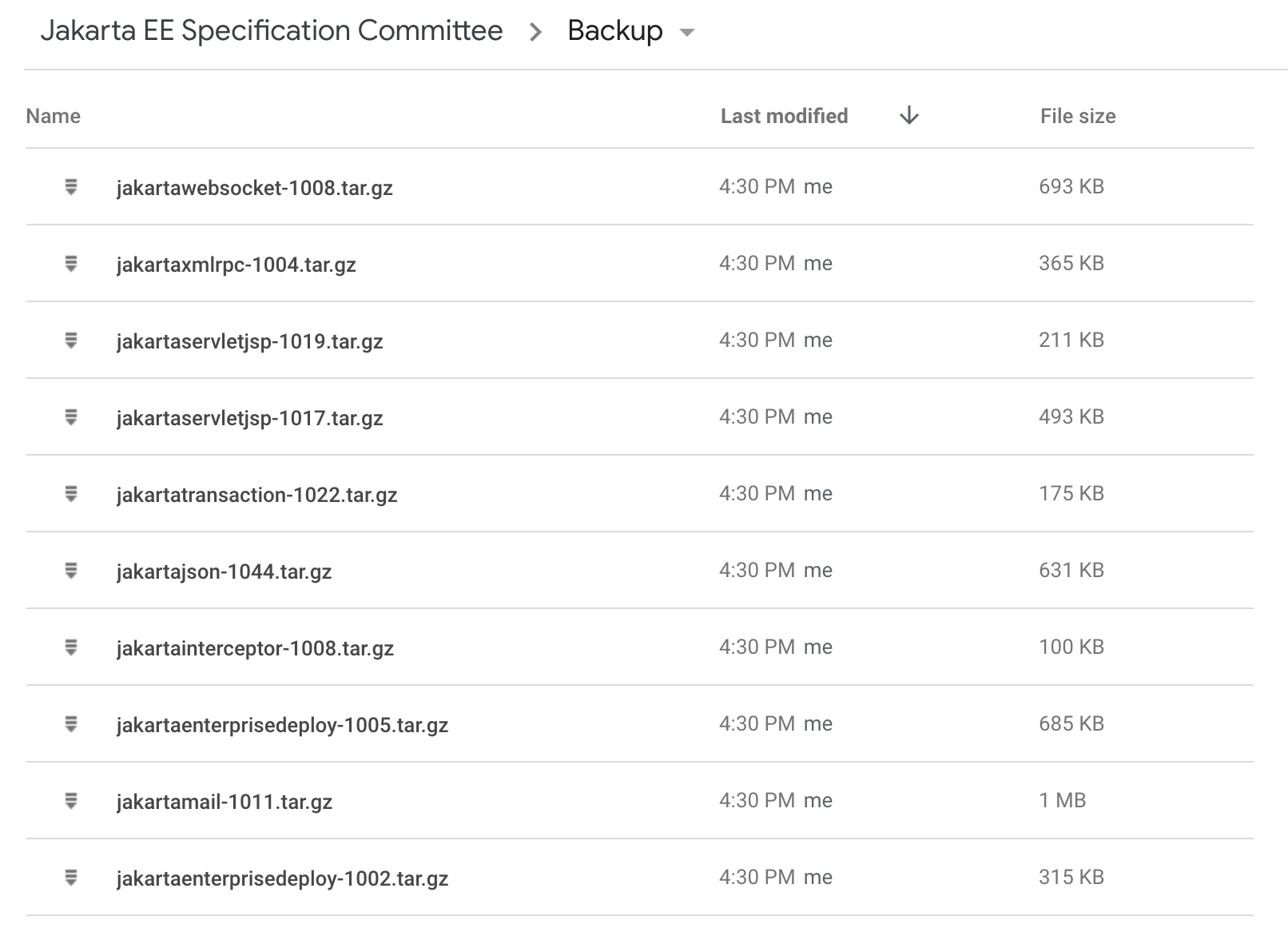Sort files by Name column

(x=54, y=117)
